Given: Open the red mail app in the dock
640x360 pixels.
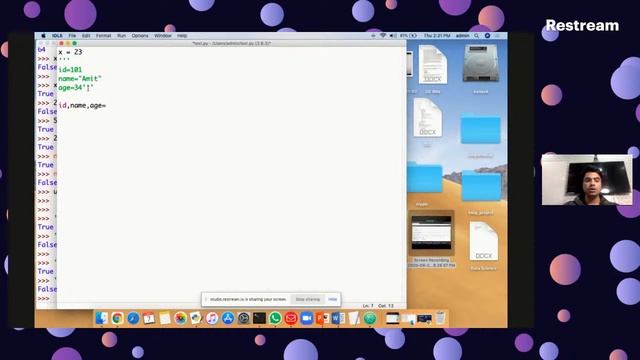Looking at the screenshot, I should point(291,318).
